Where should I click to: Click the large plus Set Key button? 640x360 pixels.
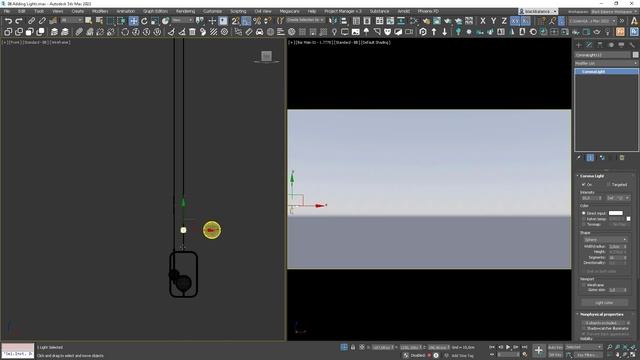click(539, 350)
